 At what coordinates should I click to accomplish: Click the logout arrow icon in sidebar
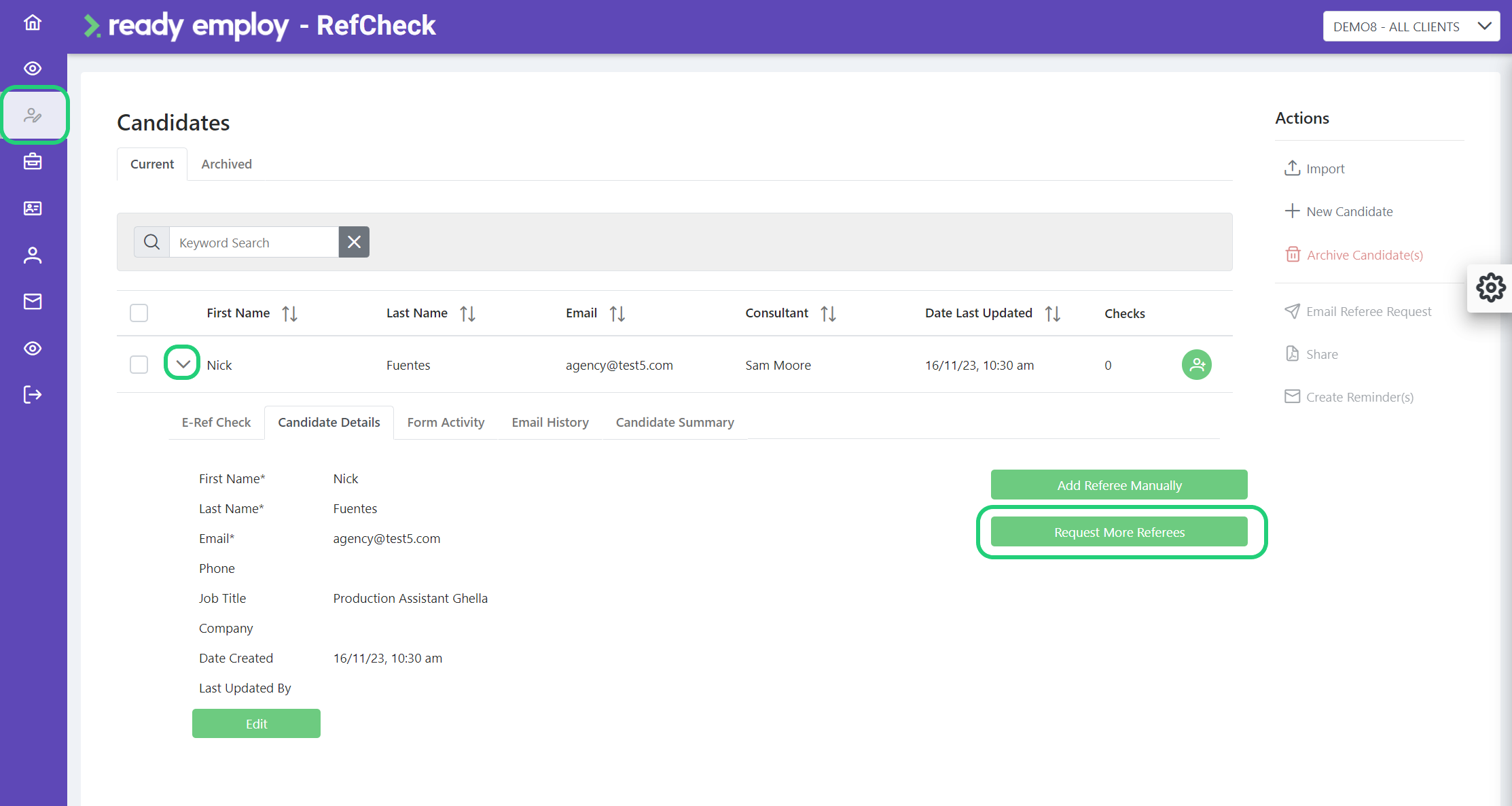coord(33,395)
